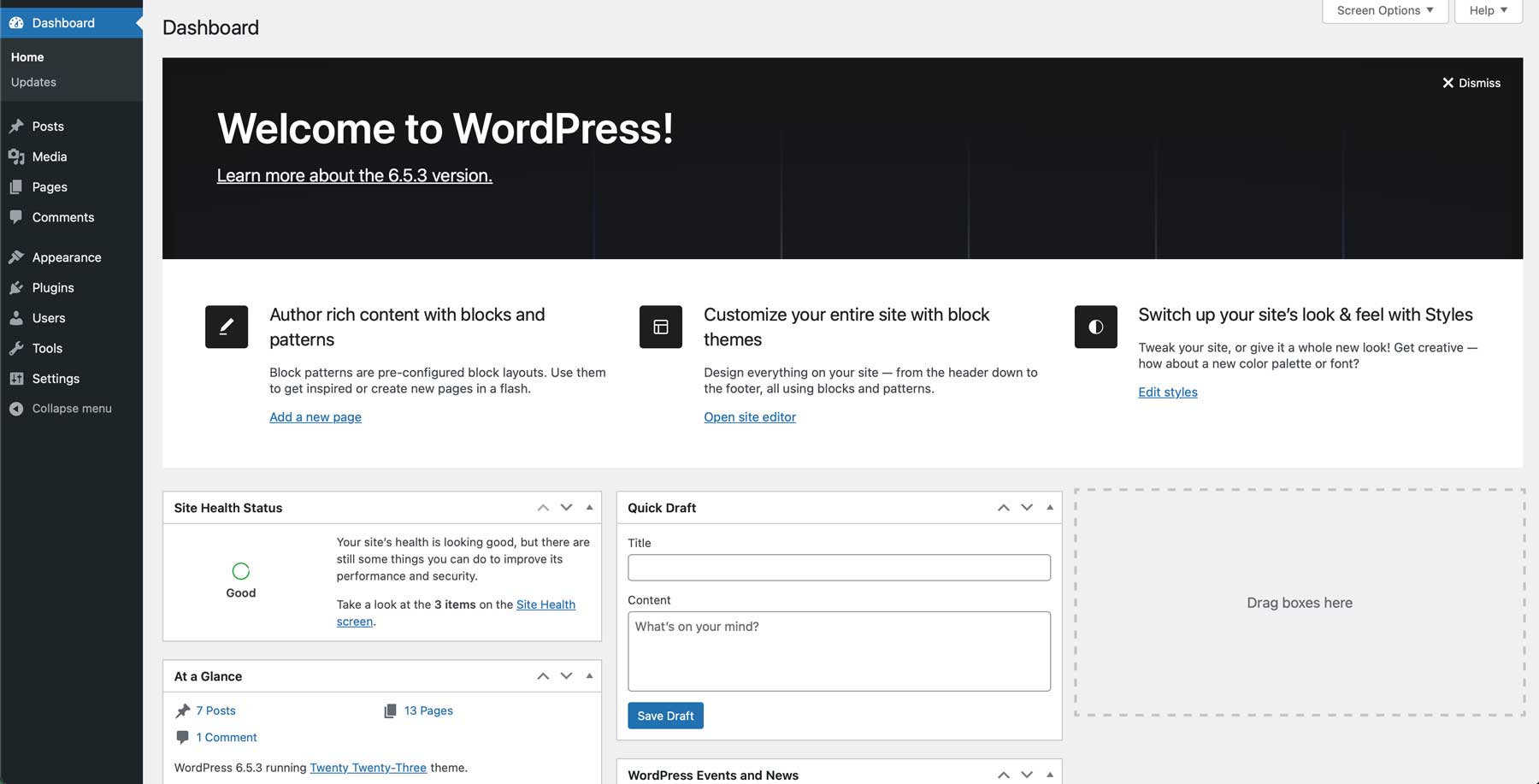Viewport: 1539px width, 784px height.
Task: Select the Tools wrench icon
Action: coord(18,348)
